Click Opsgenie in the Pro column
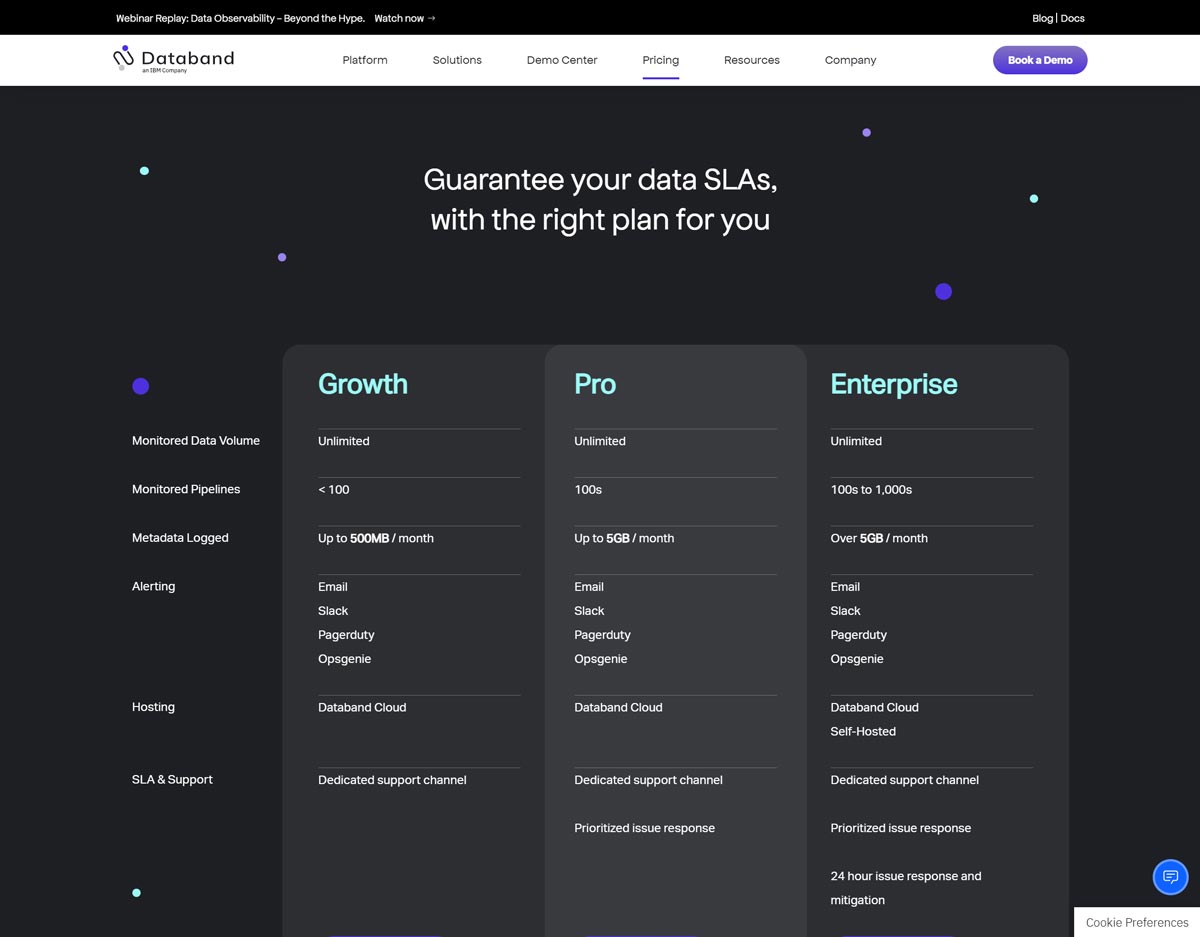This screenshot has width=1200, height=937. pyautogui.click(x=601, y=659)
